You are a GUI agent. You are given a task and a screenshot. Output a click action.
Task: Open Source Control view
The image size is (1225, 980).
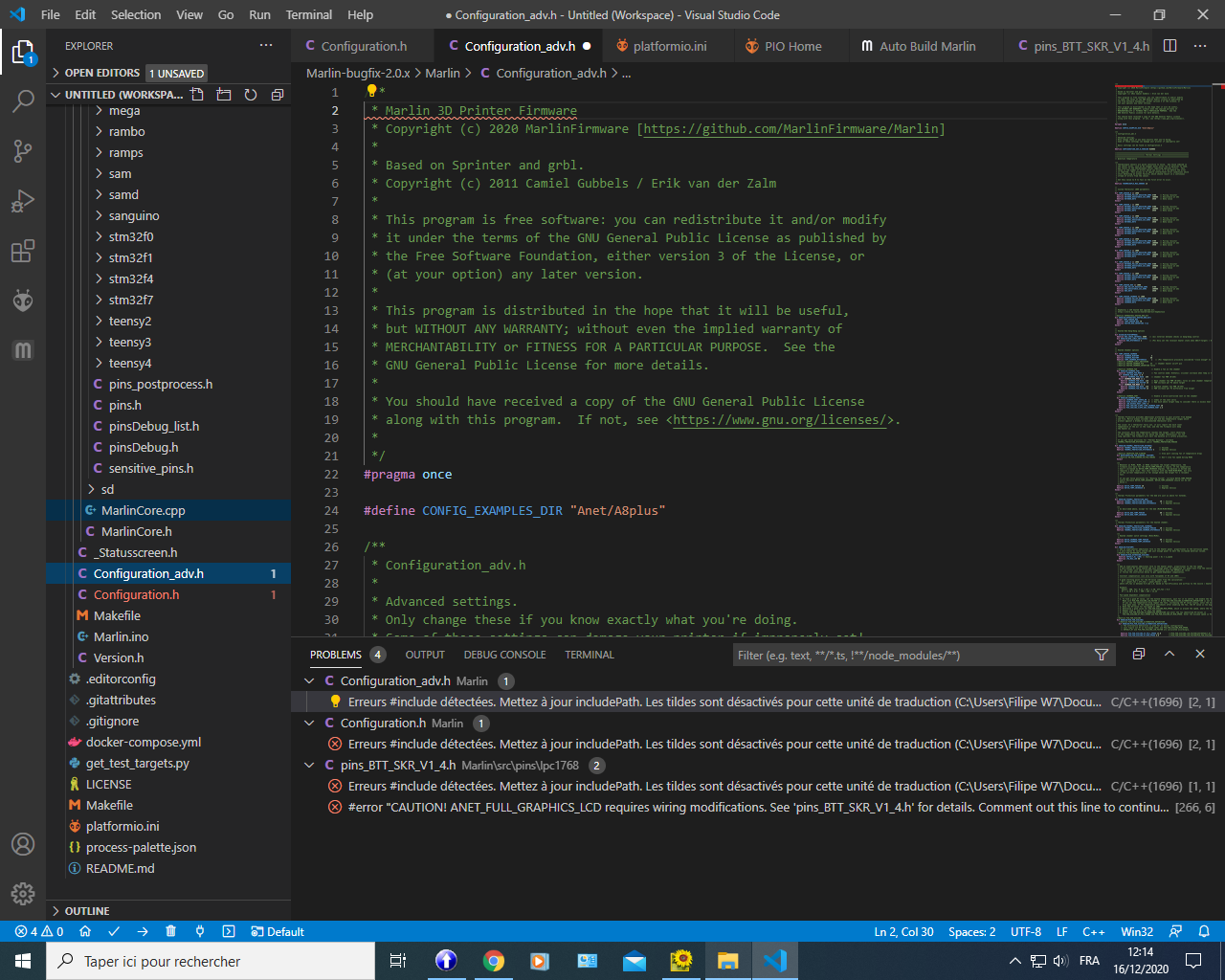(23, 150)
